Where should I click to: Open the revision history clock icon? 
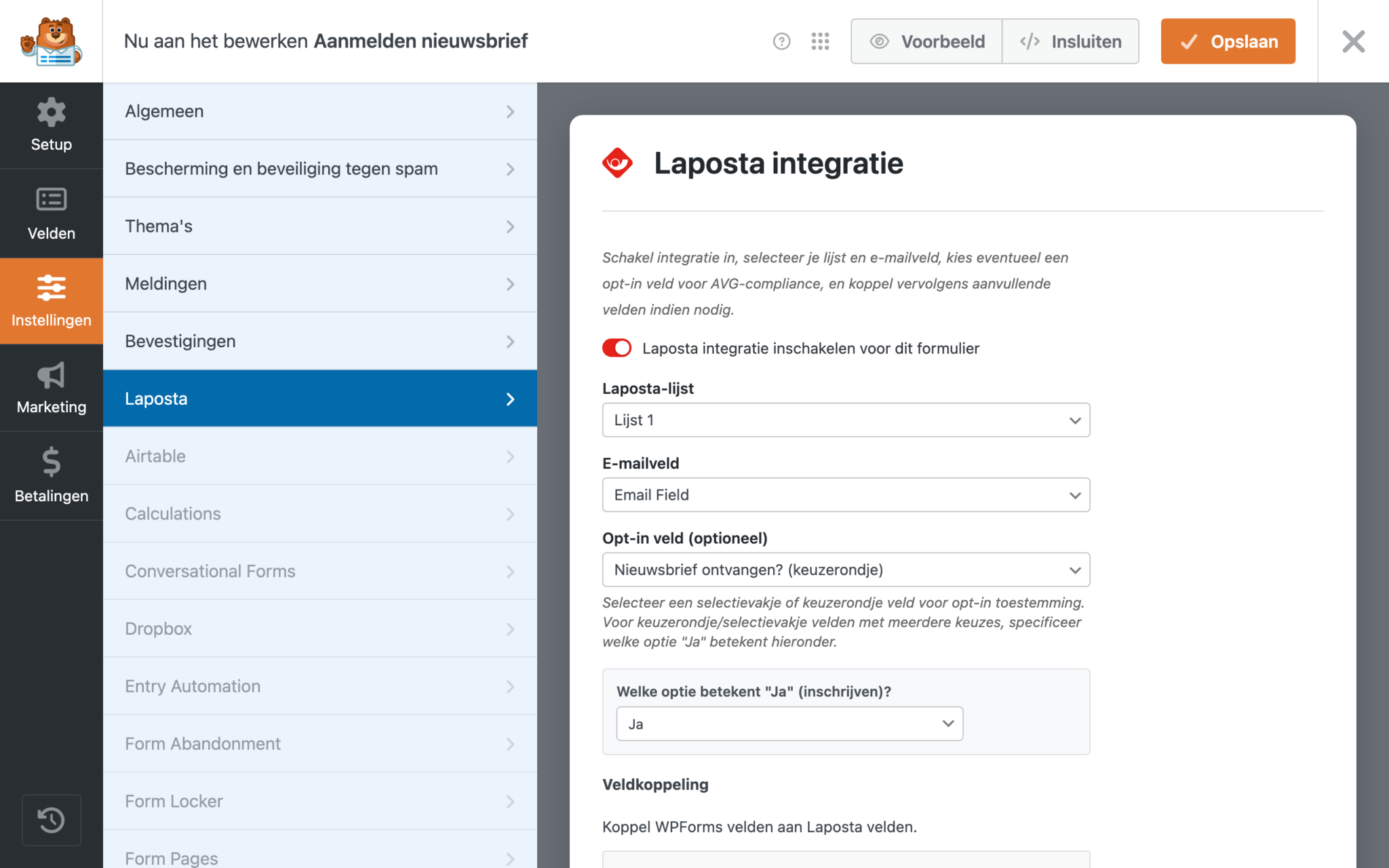[x=52, y=820]
